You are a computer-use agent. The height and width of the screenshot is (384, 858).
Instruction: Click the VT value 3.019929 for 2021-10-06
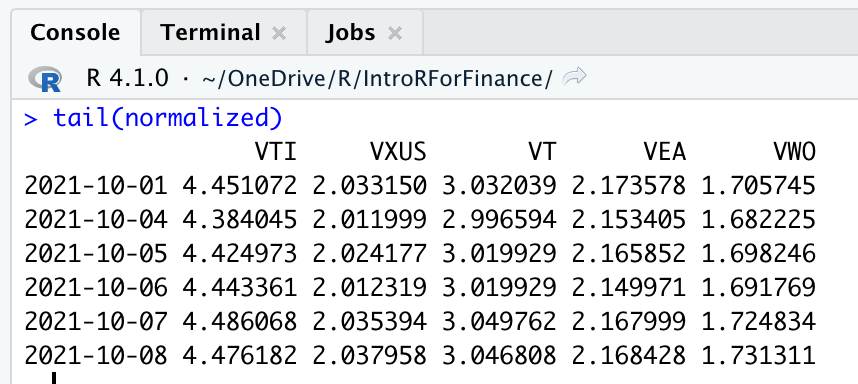pos(499,288)
